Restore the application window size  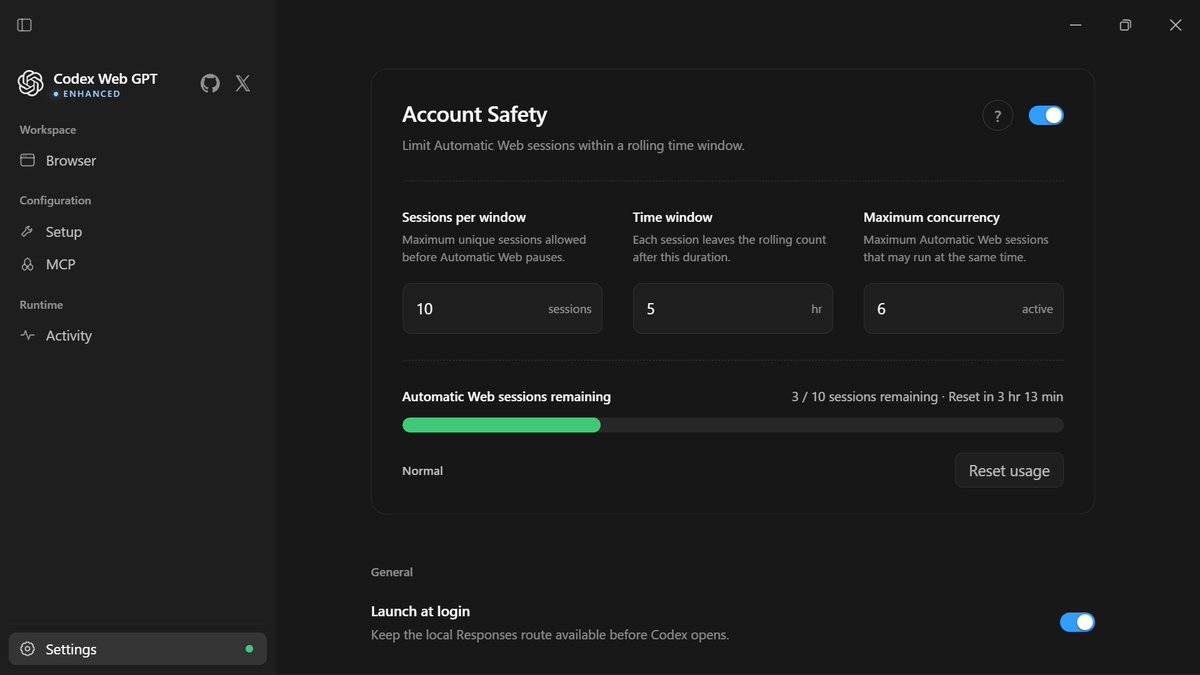[x=1125, y=25]
